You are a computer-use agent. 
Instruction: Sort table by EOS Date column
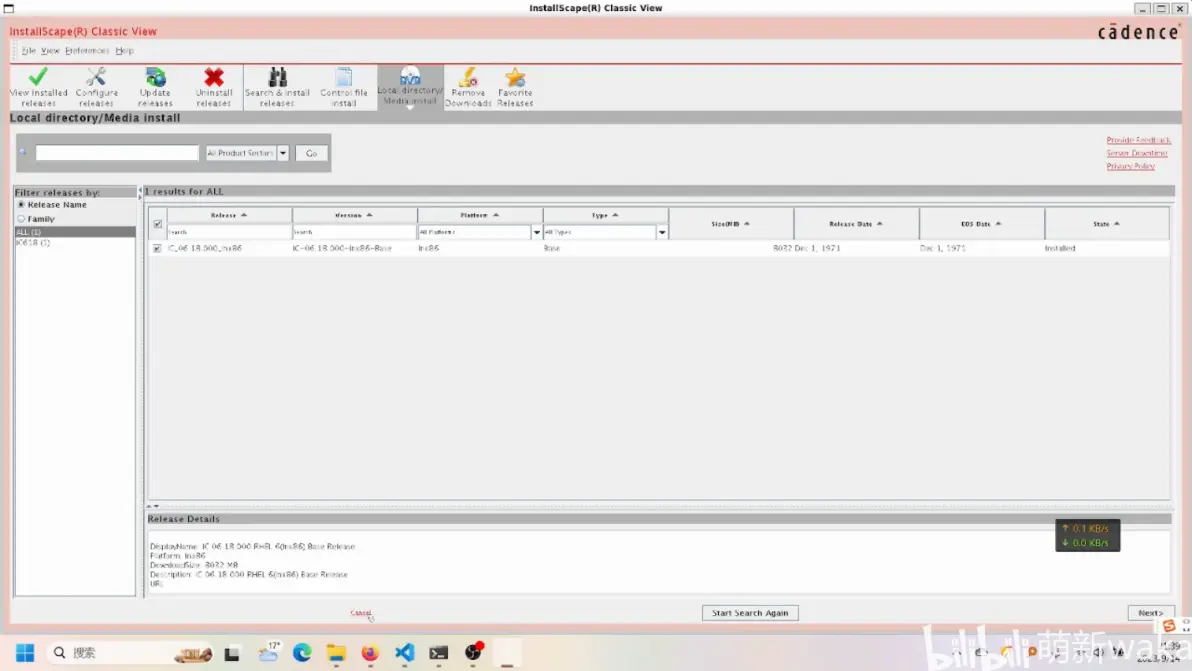tap(981, 224)
